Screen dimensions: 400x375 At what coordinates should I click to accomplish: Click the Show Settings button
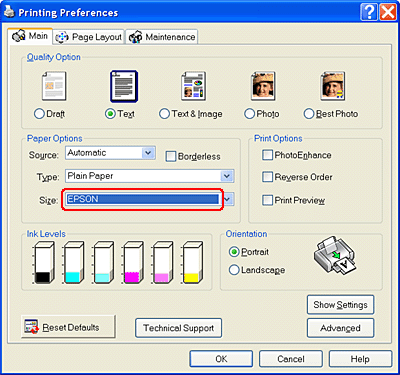pos(340,305)
